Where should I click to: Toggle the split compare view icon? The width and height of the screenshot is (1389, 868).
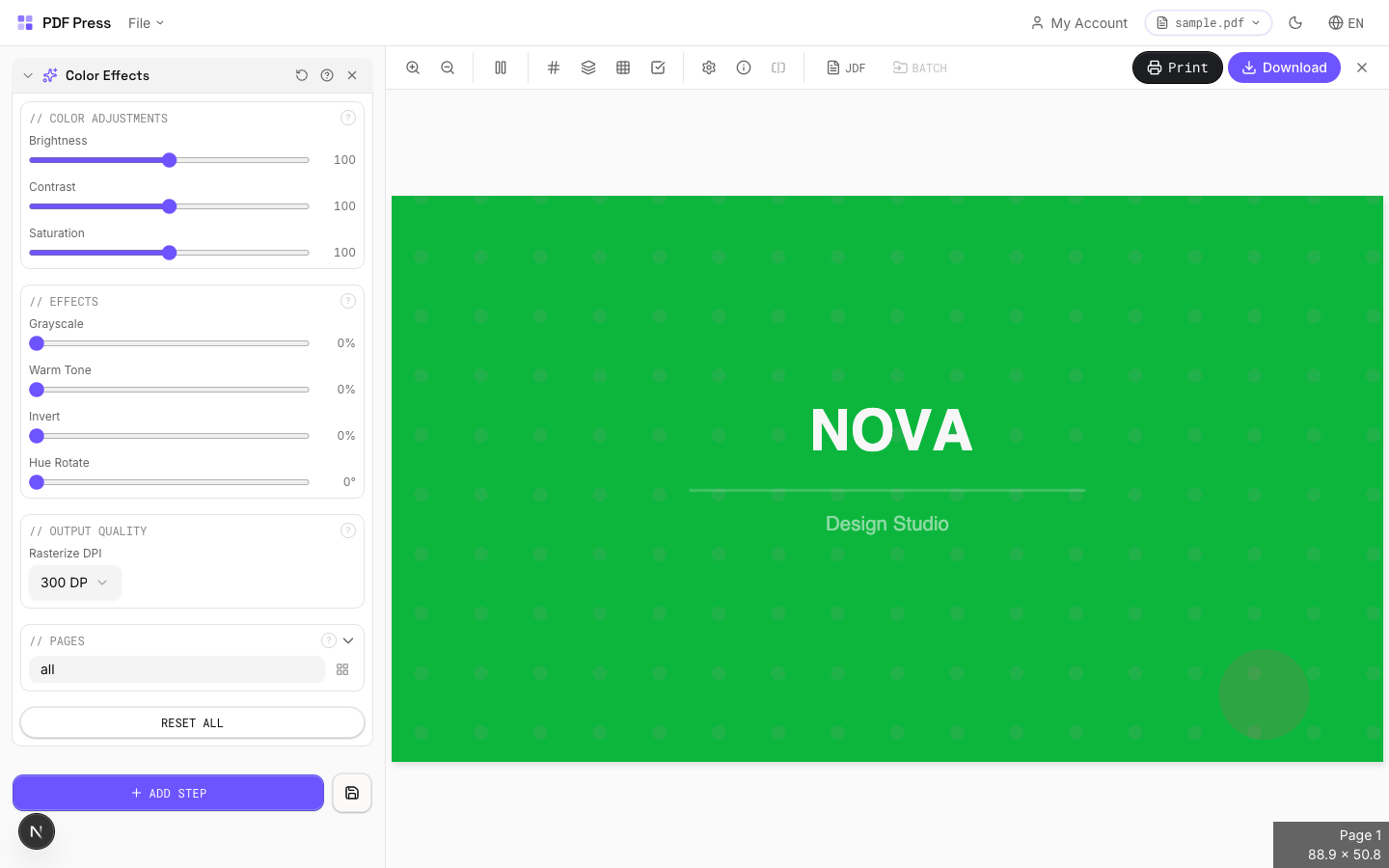[x=778, y=68]
